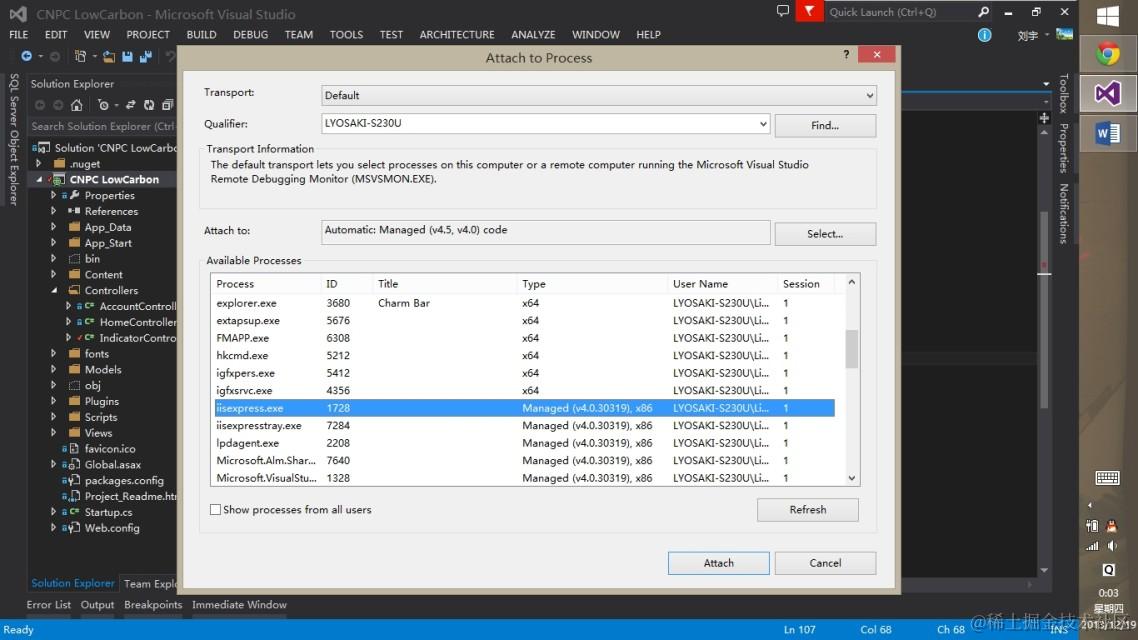
Task: Click the Sync with Active Document icon
Action: (x=131, y=105)
